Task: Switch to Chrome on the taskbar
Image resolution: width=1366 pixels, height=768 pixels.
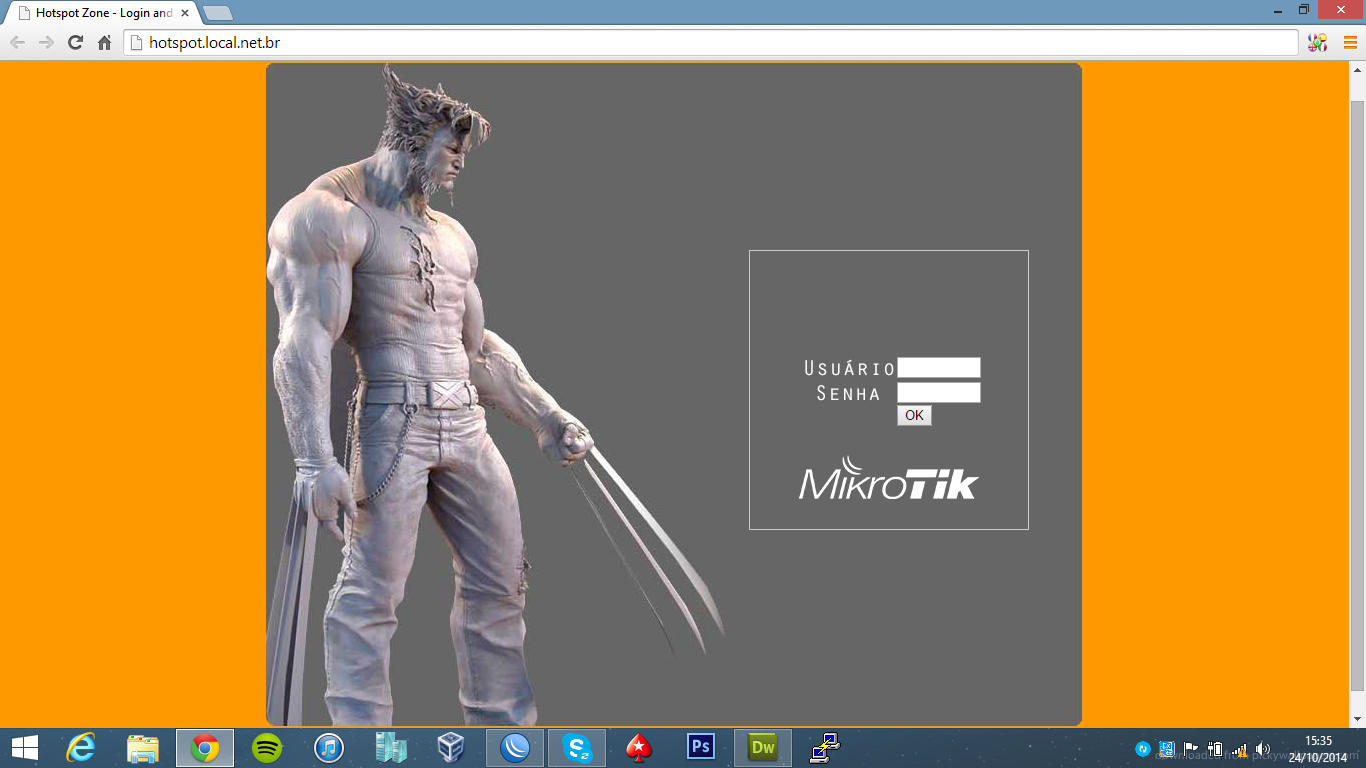Action: (x=205, y=748)
